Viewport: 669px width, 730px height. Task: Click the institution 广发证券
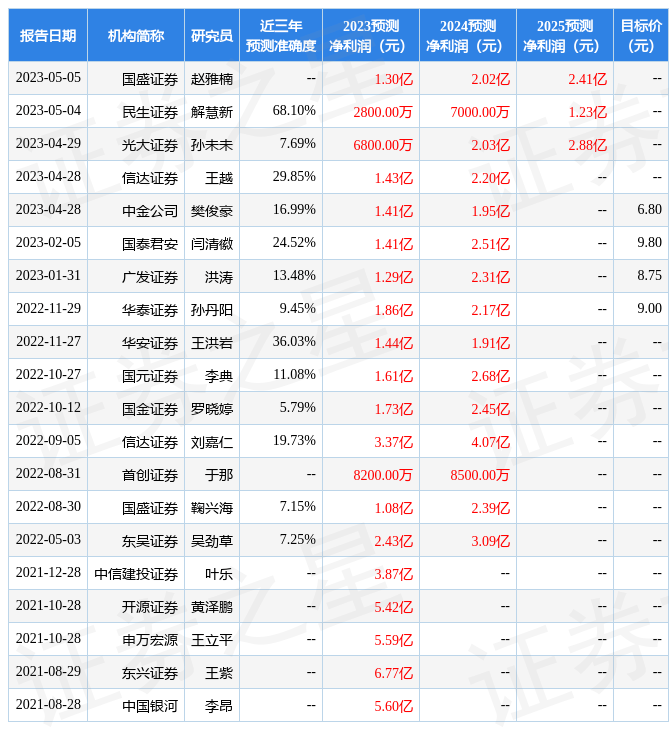(150, 277)
